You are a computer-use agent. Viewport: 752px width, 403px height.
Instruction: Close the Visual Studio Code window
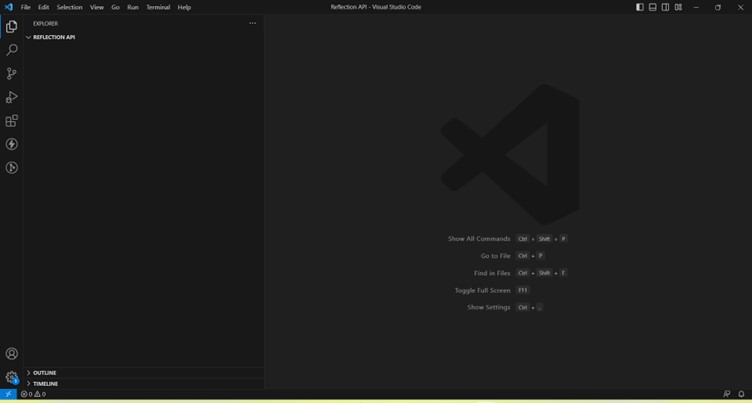(740, 7)
